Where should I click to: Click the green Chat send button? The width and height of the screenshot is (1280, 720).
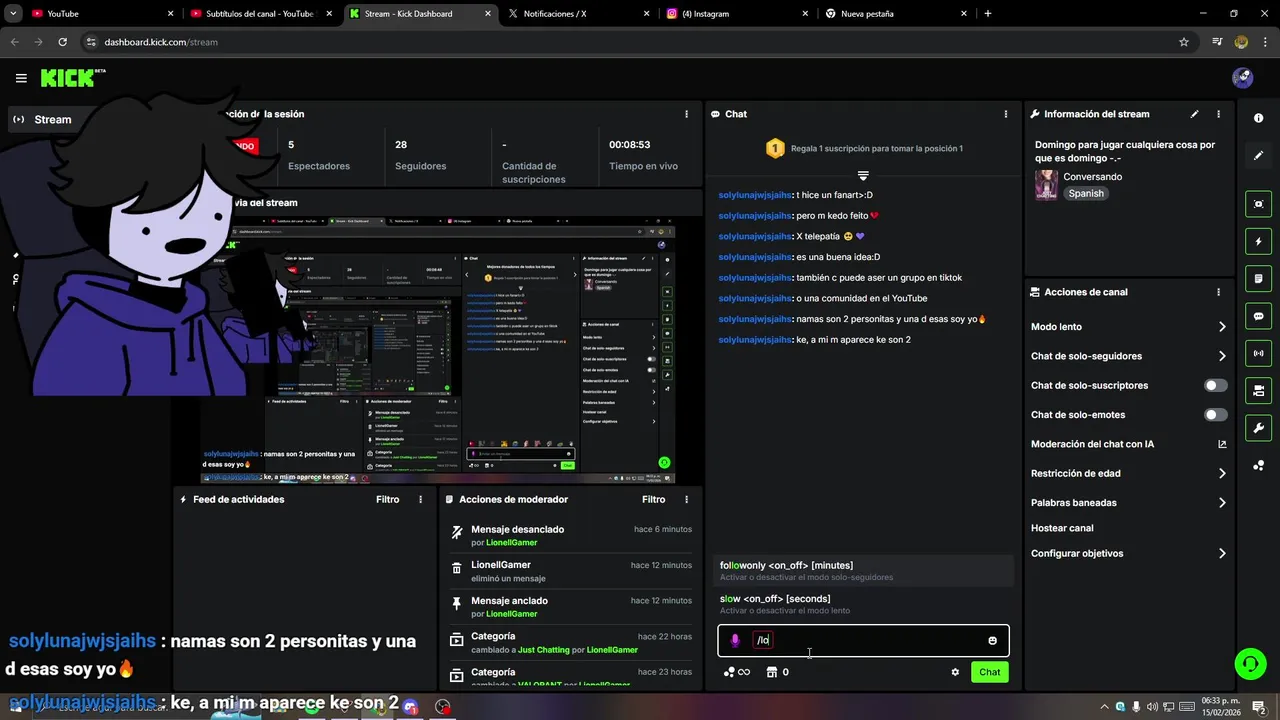tap(989, 672)
